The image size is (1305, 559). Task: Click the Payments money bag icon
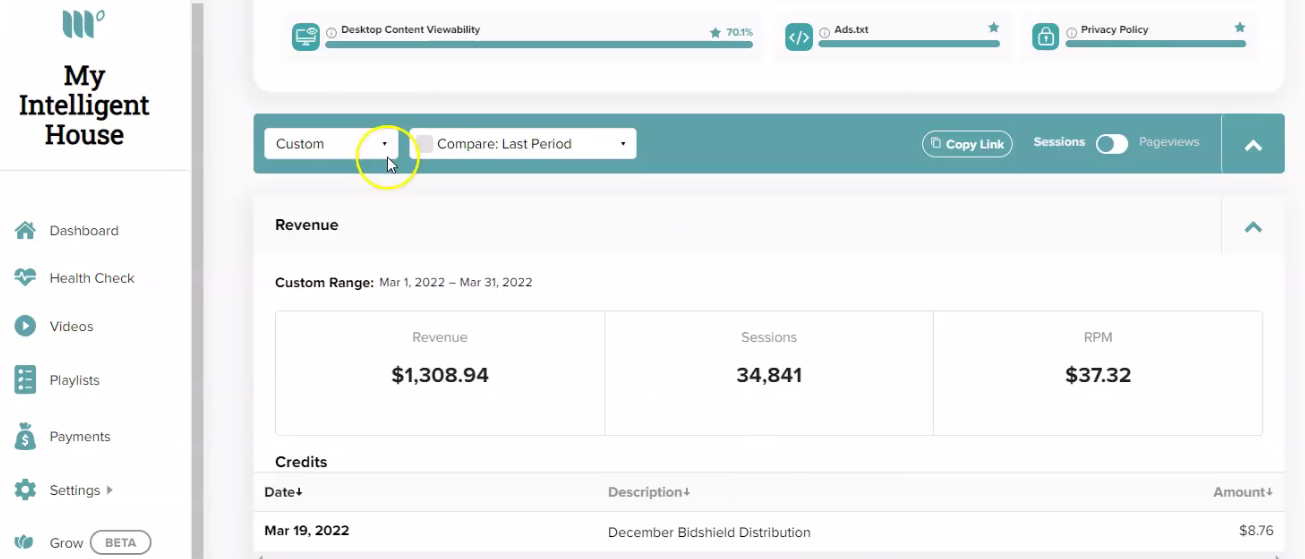tap(25, 436)
